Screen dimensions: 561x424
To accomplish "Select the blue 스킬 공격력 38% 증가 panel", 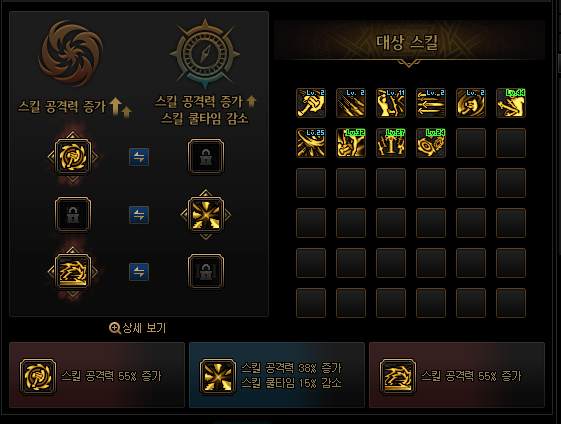I will [x=277, y=375].
